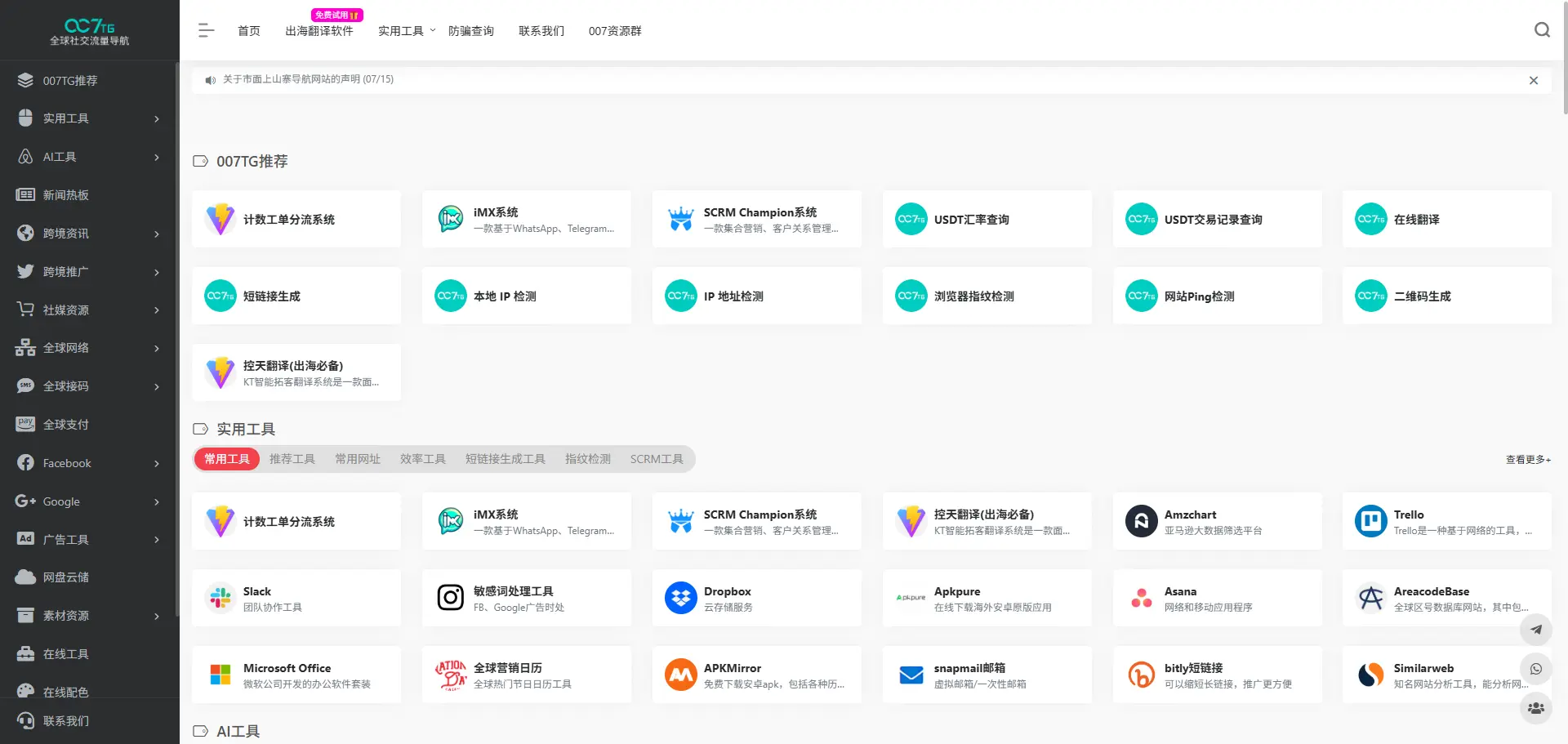The image size is (1568, 744).
Task: Dismiss the announcement banner notice
Action: (x=1533, y=80)
